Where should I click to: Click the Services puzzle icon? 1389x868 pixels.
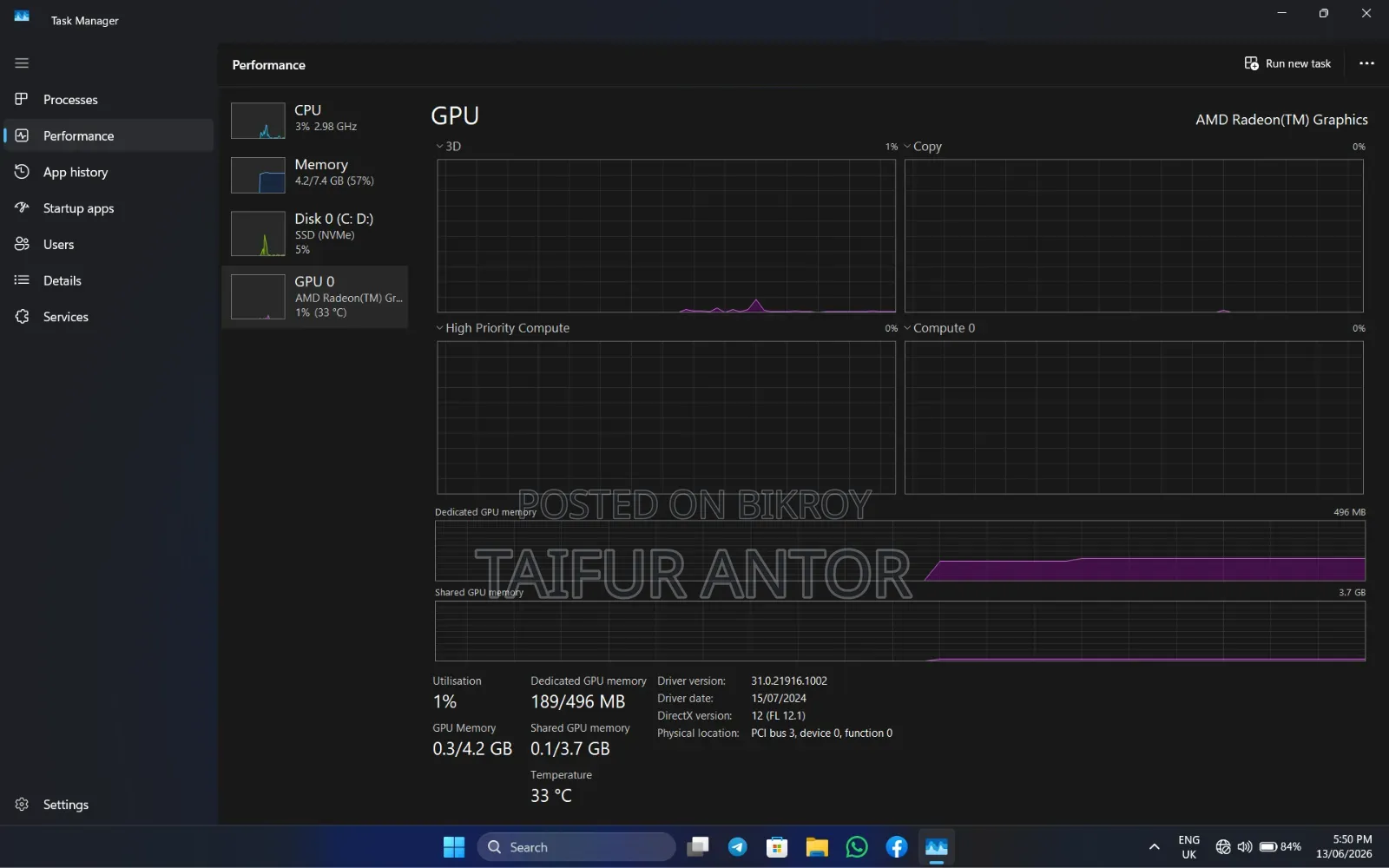22,317
